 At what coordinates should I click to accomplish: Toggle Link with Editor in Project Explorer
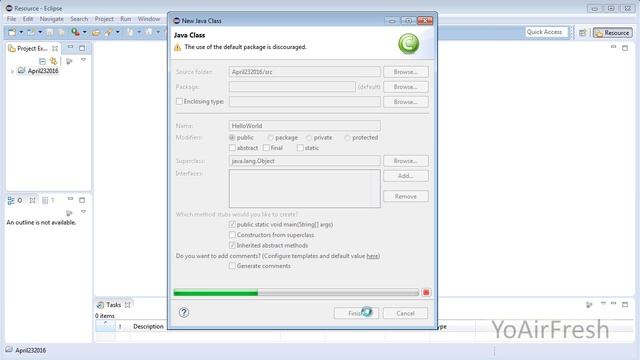click(53, 61)
